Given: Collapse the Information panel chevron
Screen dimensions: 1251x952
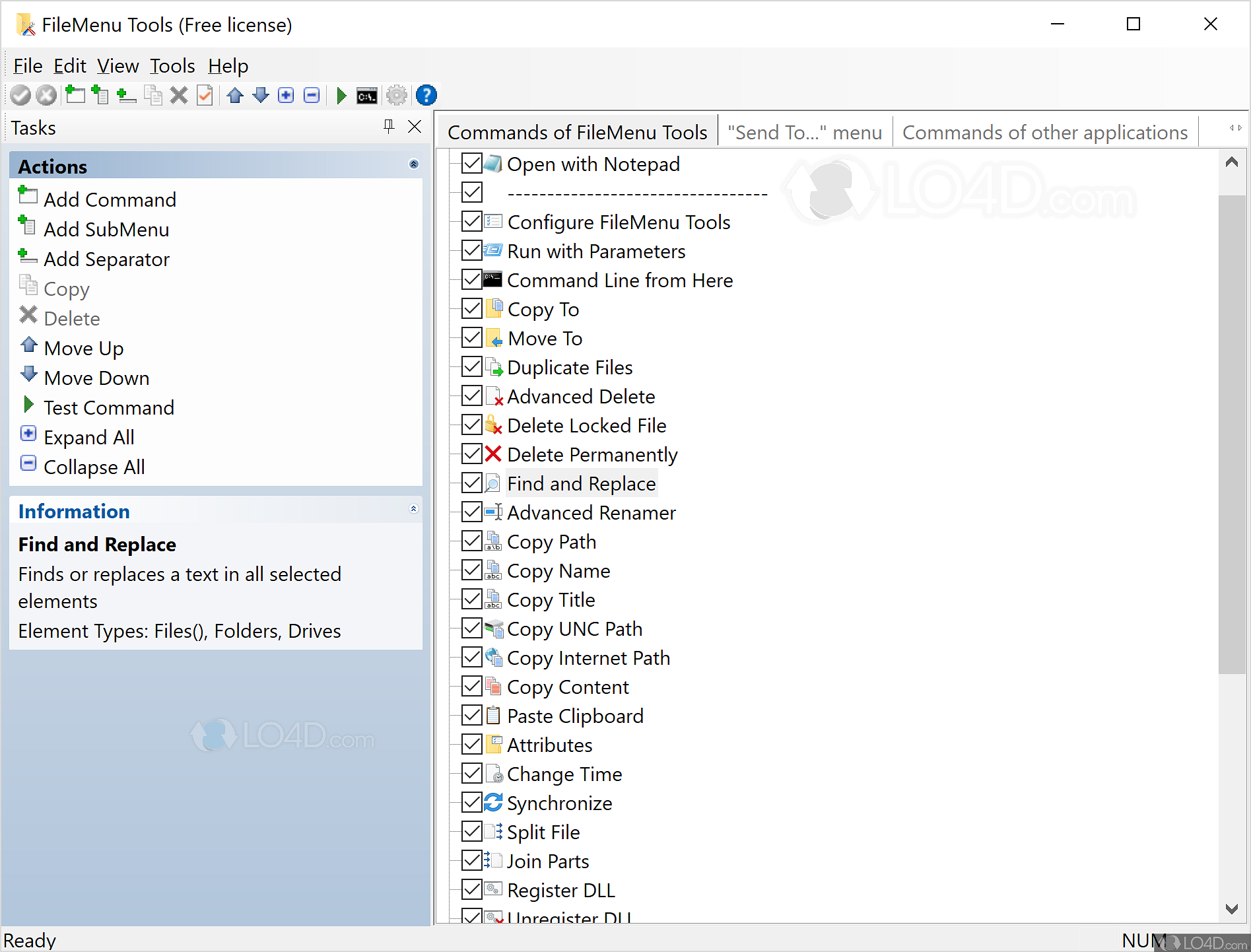Looking at the screenshot, I should [x=414, y=509].
